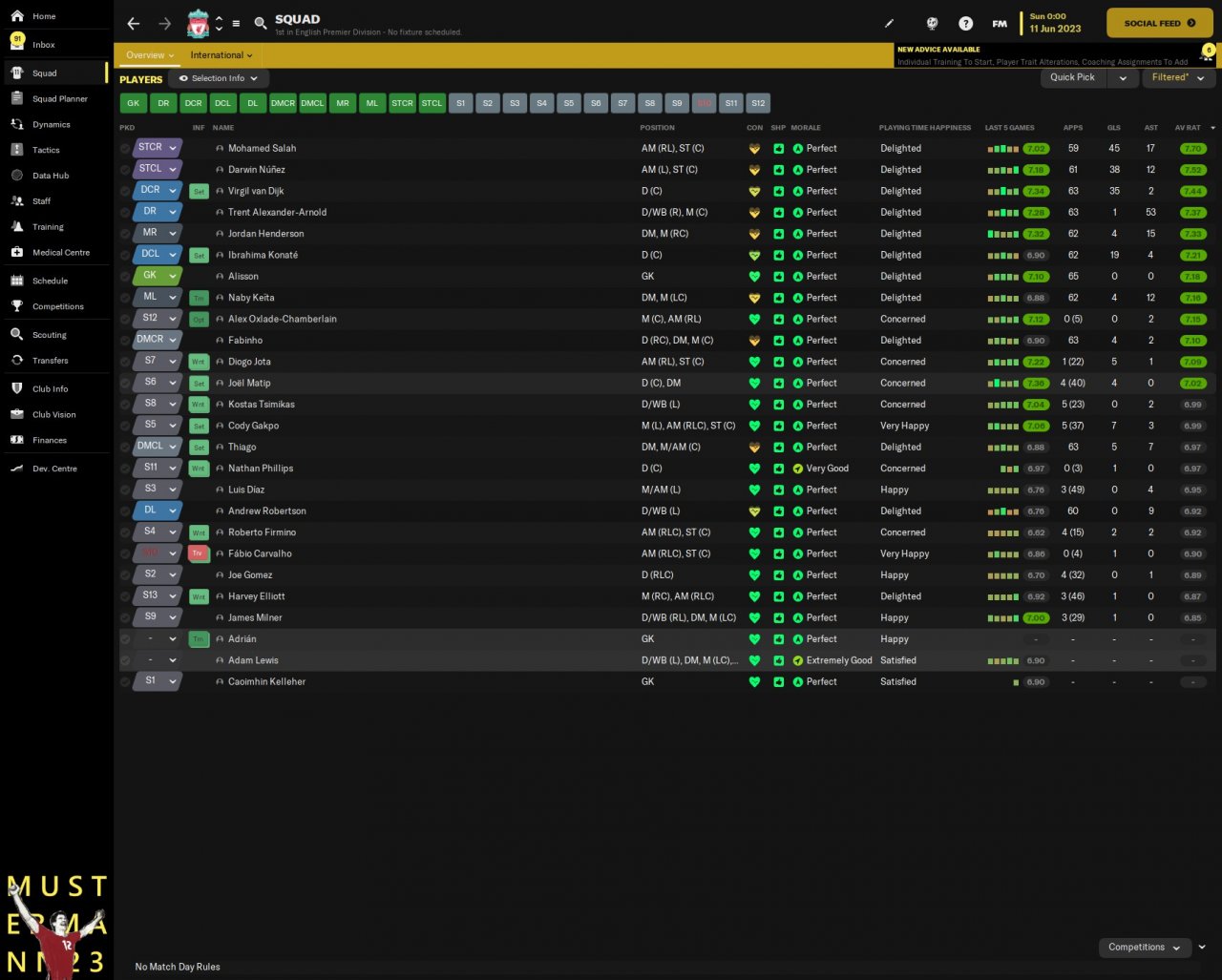Open the empty position dropdown for Adam Lewis
Screen dimensions: 1222x980
pyautogui.click(x=158, y=660)
